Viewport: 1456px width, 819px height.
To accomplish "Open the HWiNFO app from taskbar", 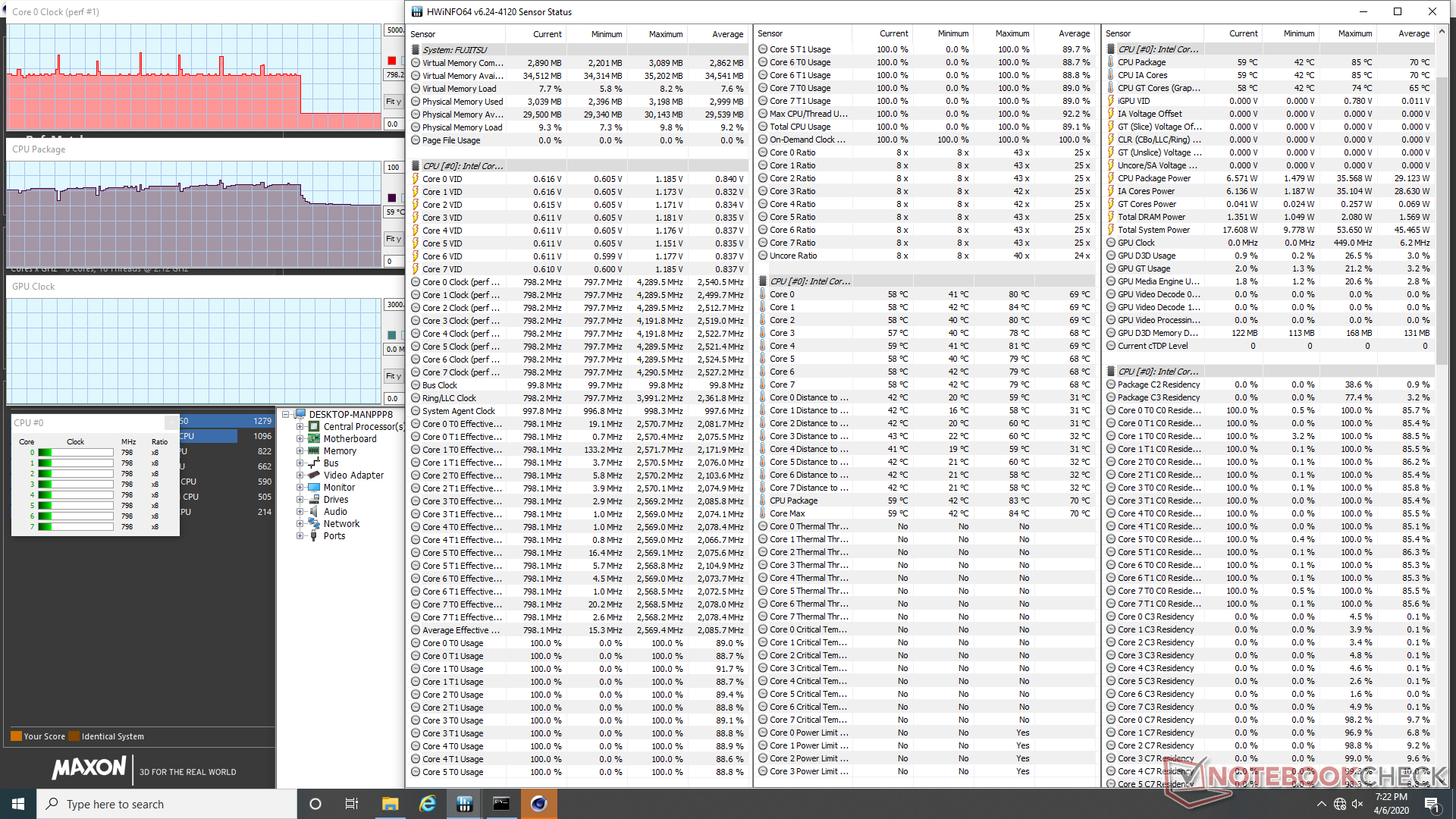I will tap(465, 804).
